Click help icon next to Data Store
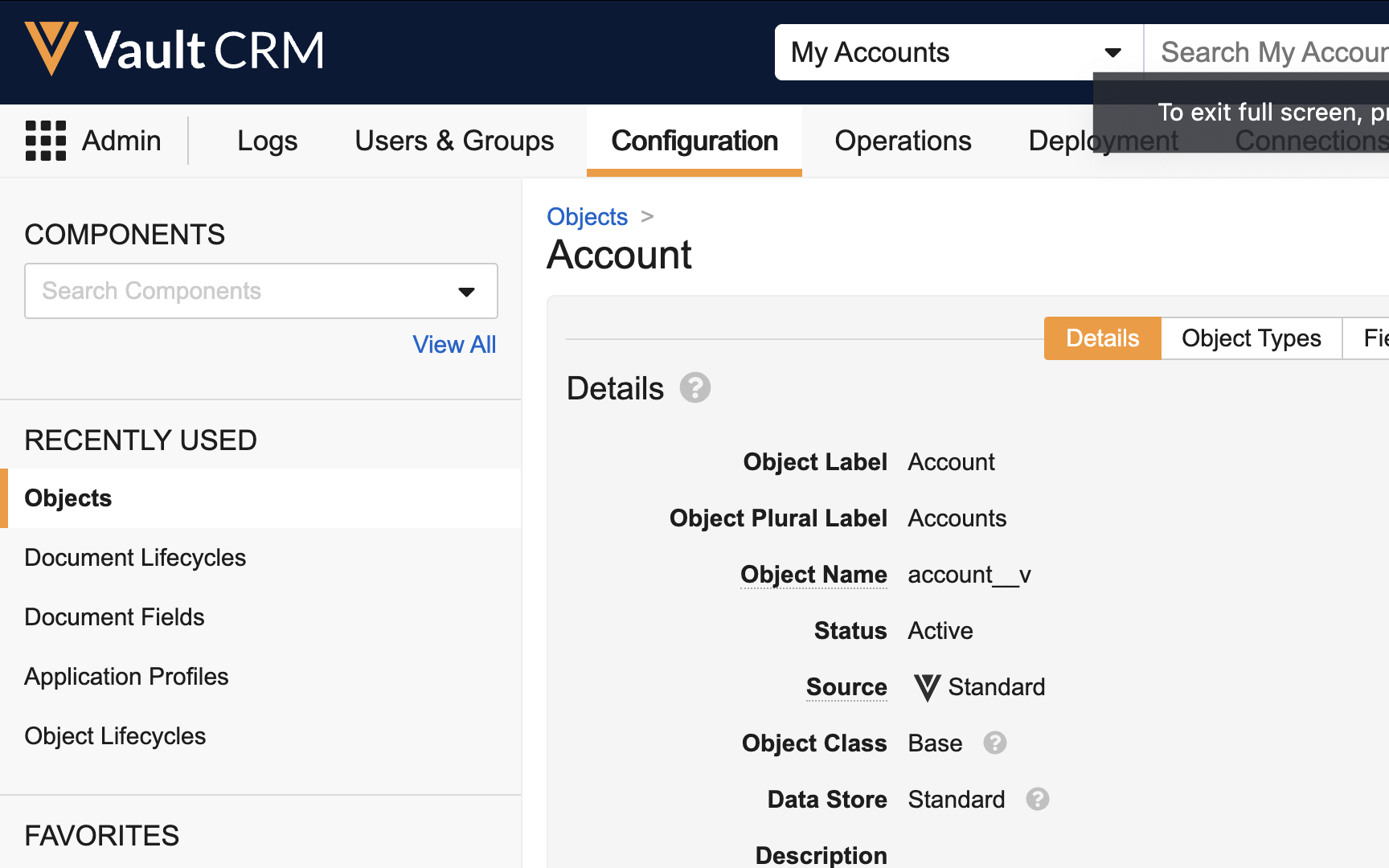The width and height of the screenshot is (1389, 868). coord(1037,799)
